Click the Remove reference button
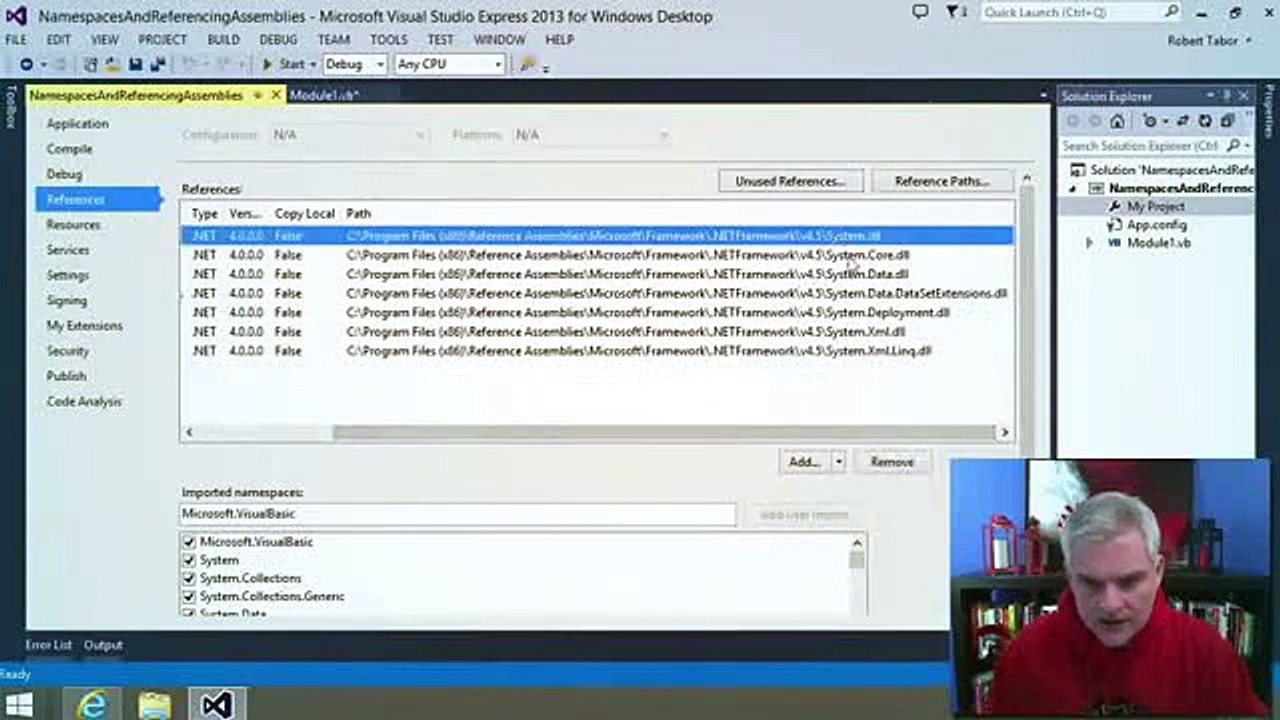This screenshot has height=720, width=1280. 892,462
